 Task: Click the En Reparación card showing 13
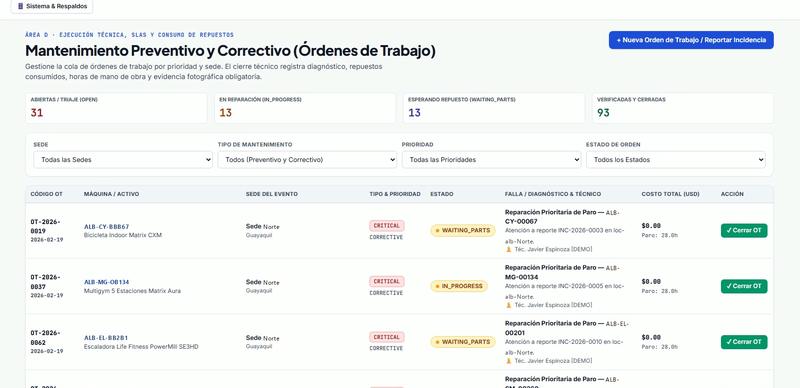305,108
